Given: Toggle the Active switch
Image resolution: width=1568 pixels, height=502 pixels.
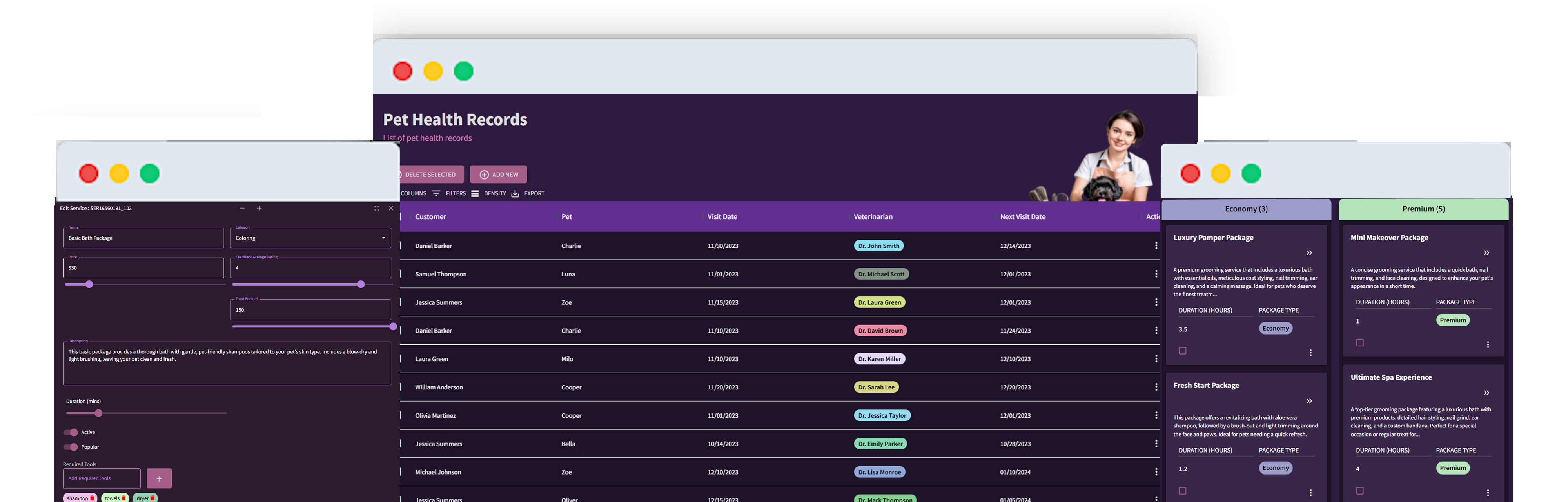Looking at the screenshot, I should 71,433.
